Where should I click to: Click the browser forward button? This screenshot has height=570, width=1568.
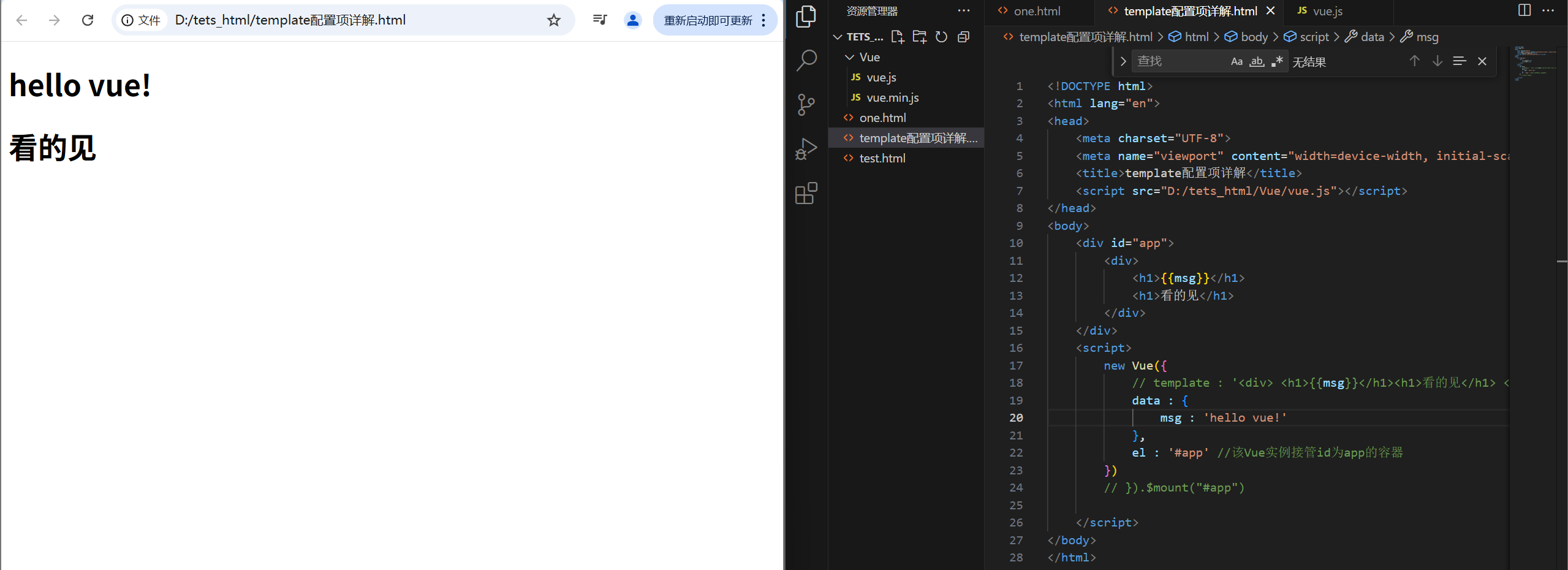55,20
